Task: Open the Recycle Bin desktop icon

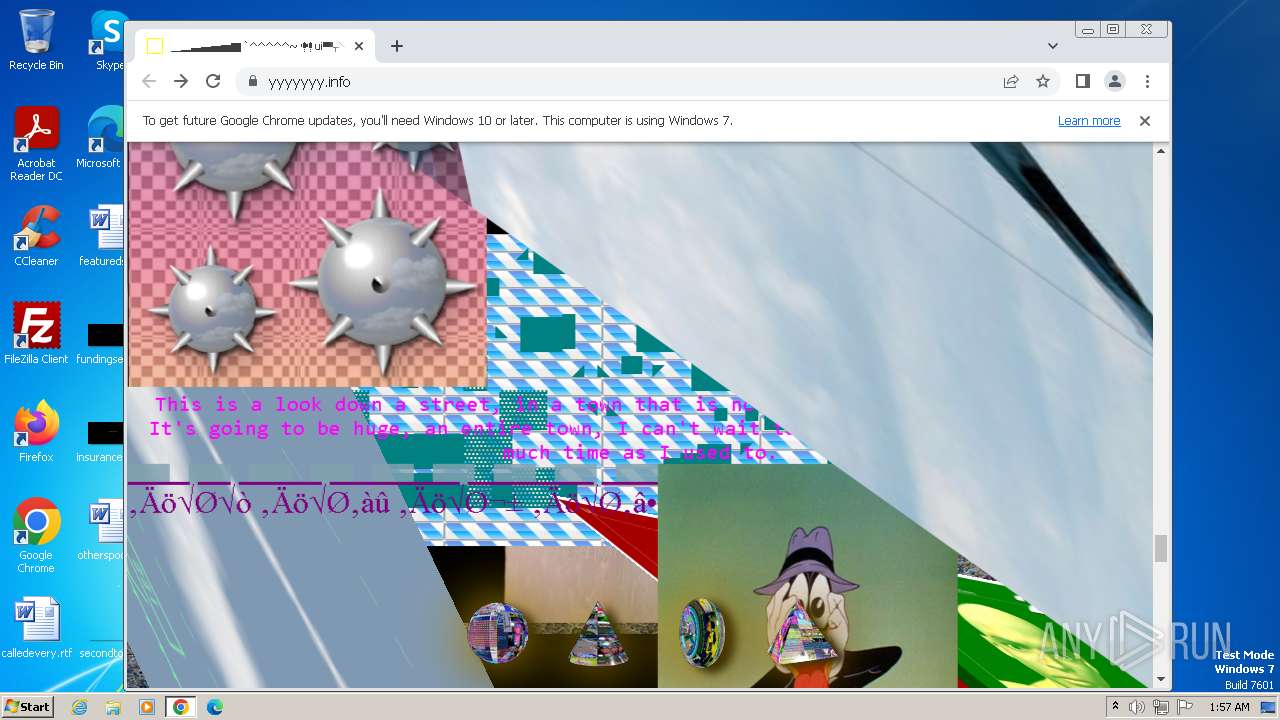Action: point(36,40)
